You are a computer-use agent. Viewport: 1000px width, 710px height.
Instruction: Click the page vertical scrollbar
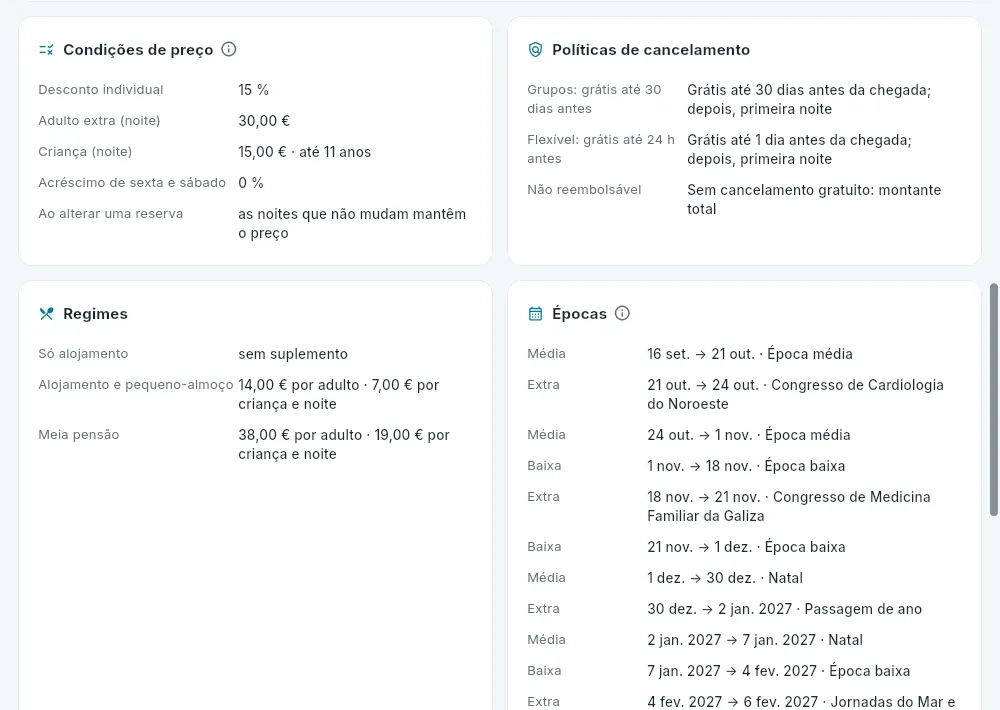pyautogui.click(x=994, y=400)
